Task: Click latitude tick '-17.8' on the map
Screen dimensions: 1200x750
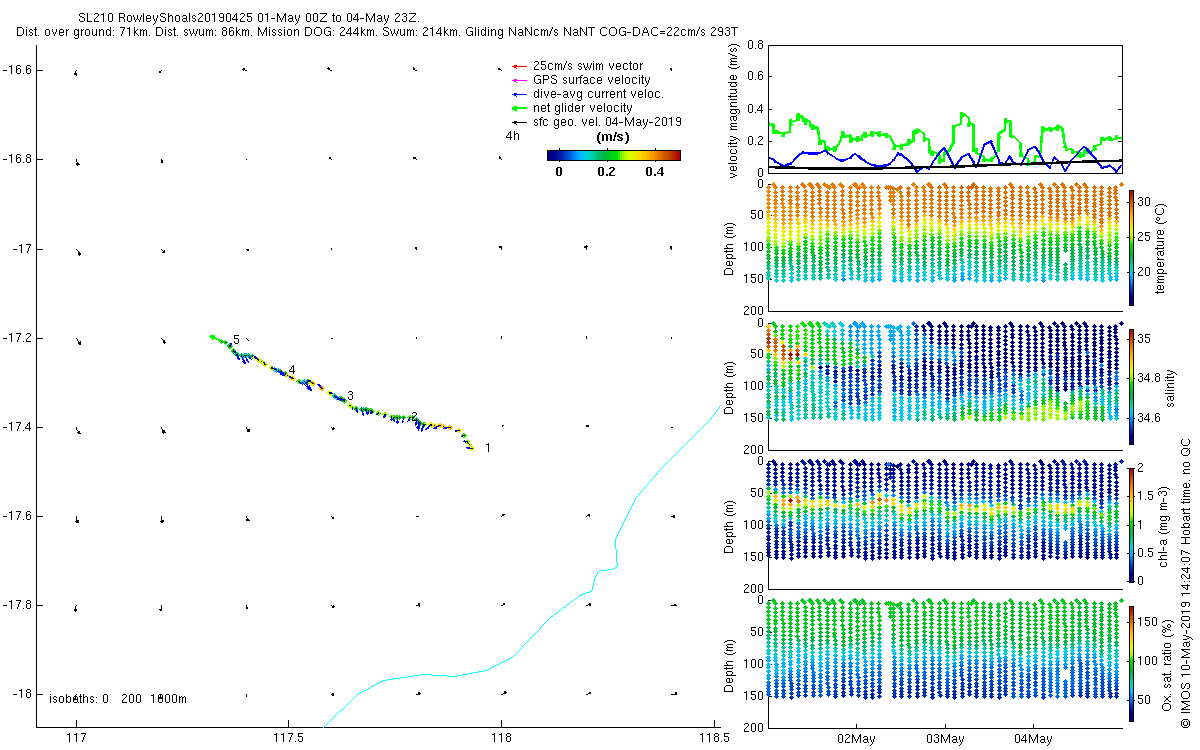Action: click(19, 605)
